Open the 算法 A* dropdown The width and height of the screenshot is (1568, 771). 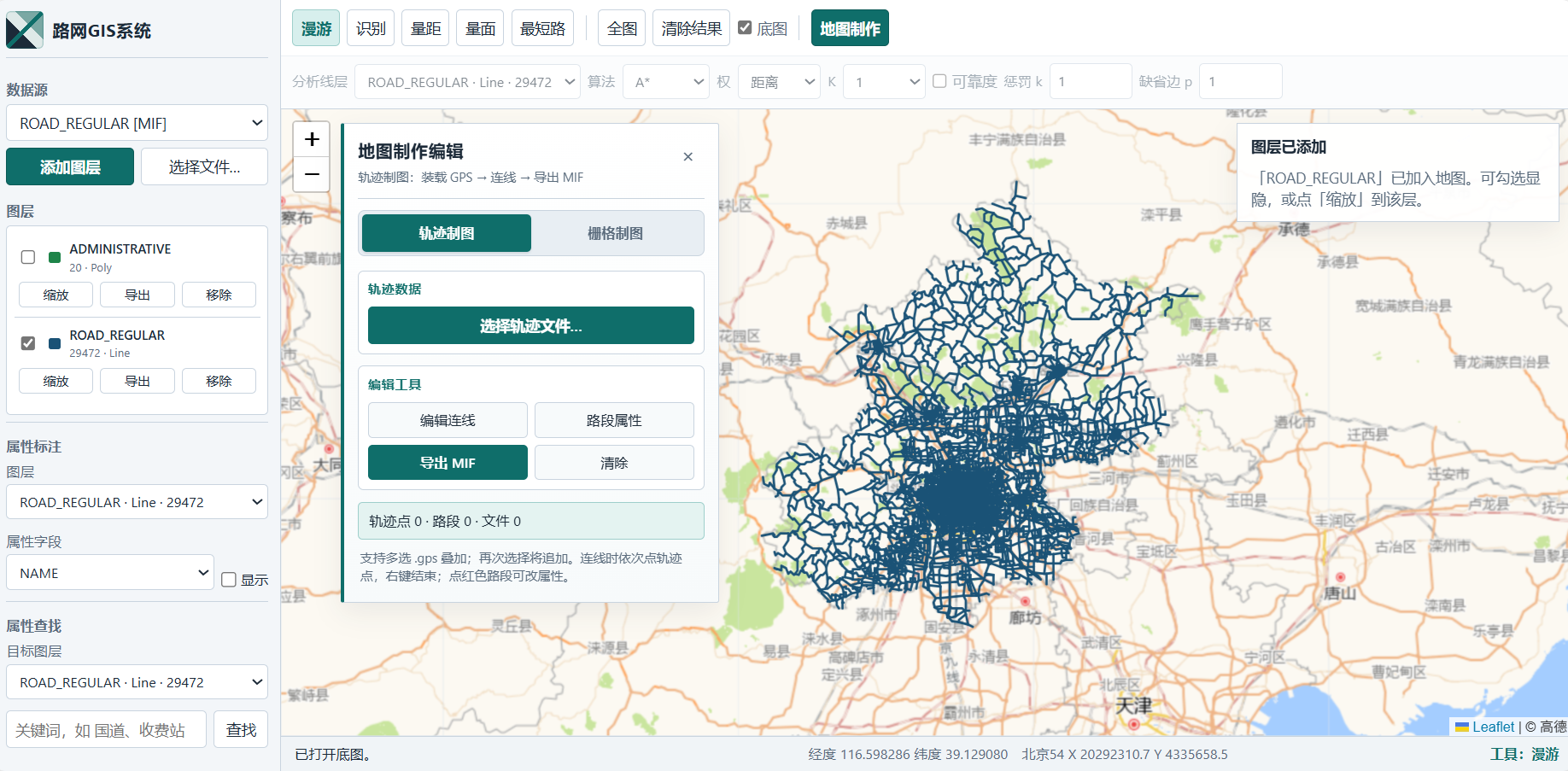[666, 82]
